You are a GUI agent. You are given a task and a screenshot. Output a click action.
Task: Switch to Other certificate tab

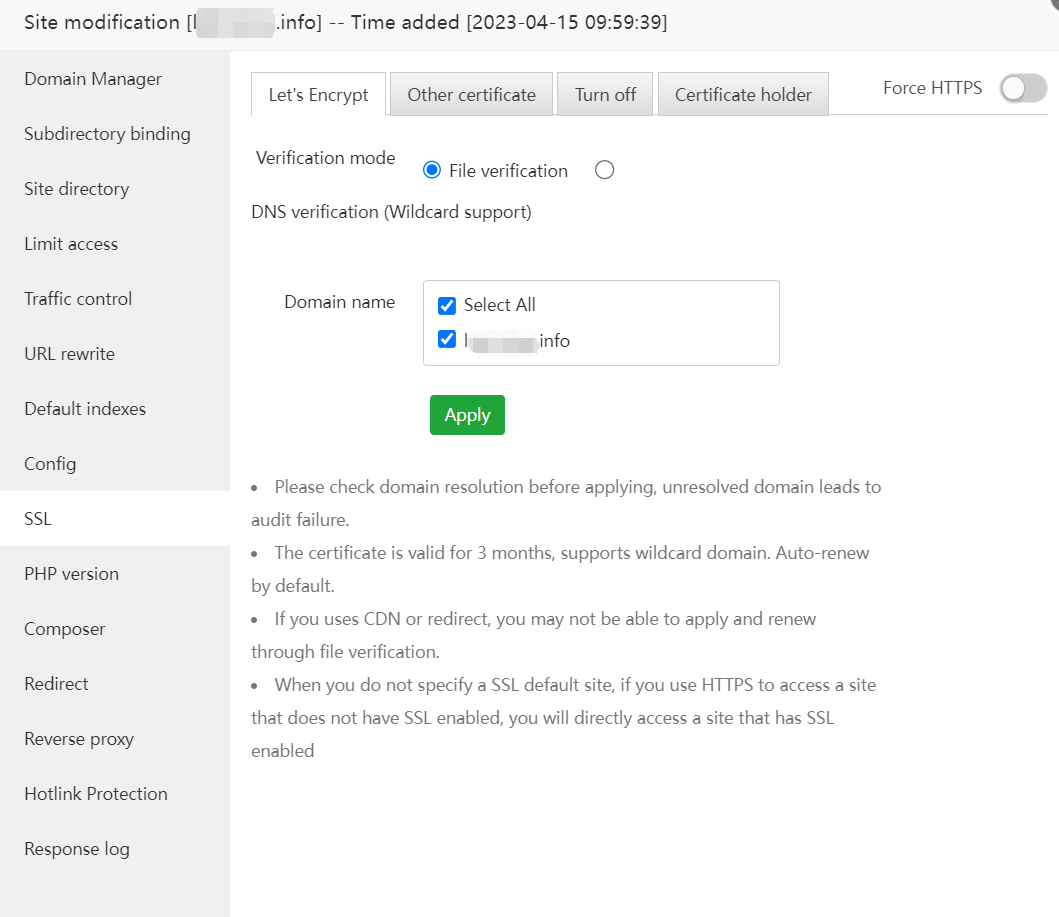tap(471, 95)
